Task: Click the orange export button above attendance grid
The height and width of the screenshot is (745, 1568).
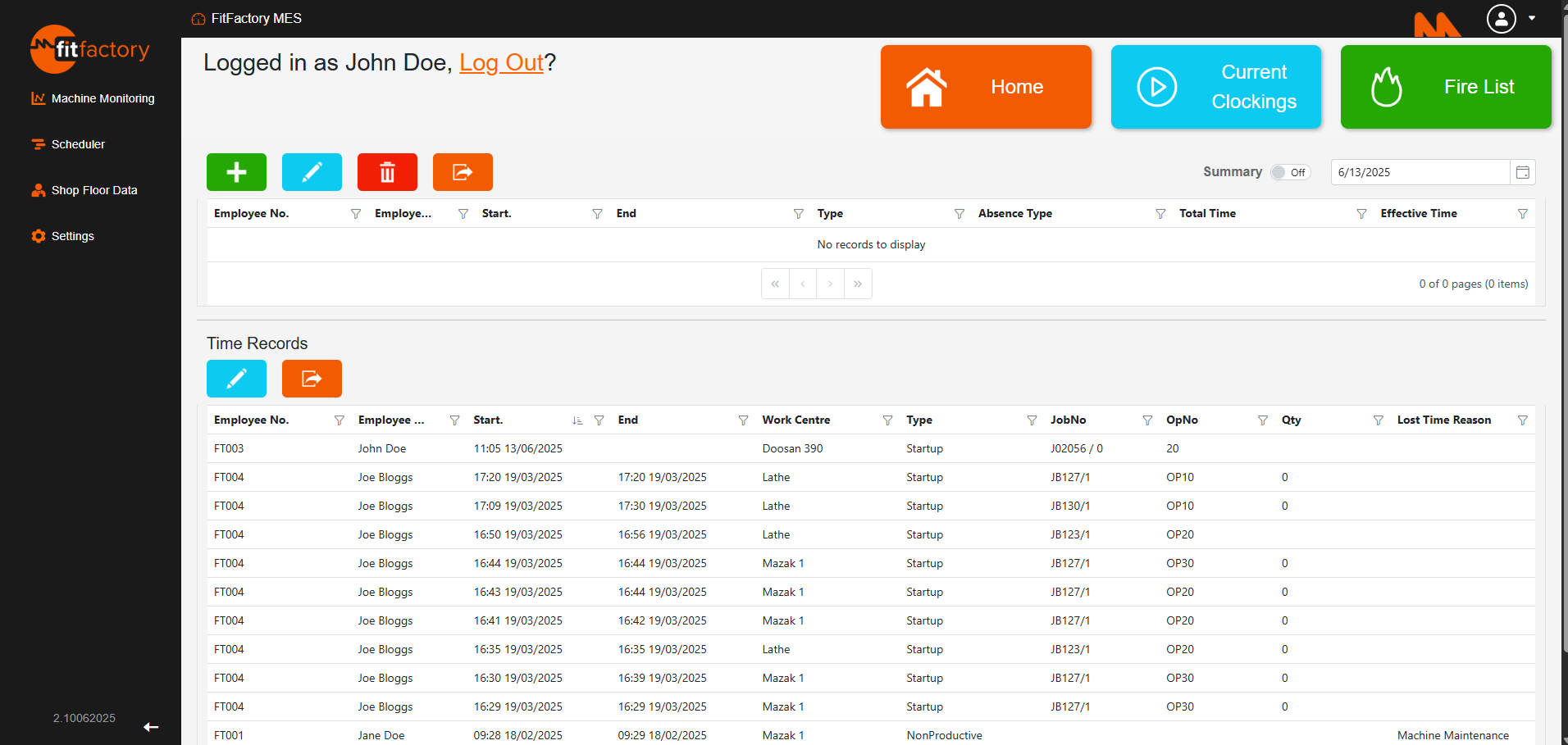Action: 463,172
